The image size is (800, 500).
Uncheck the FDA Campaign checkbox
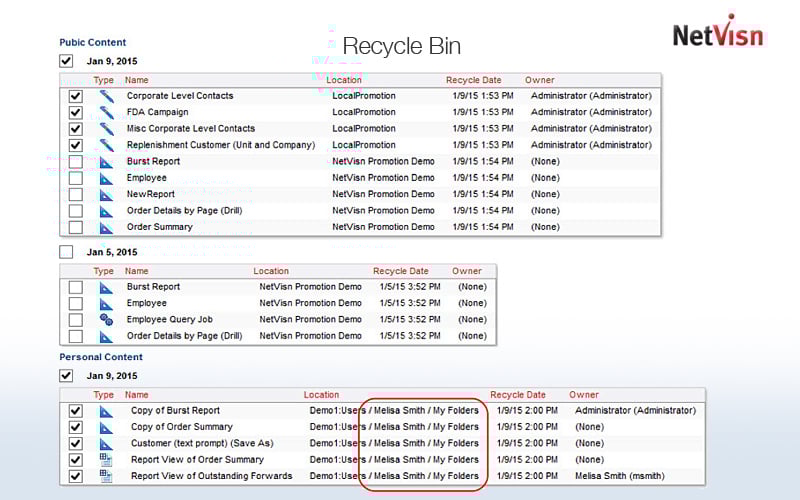(76, 112)
